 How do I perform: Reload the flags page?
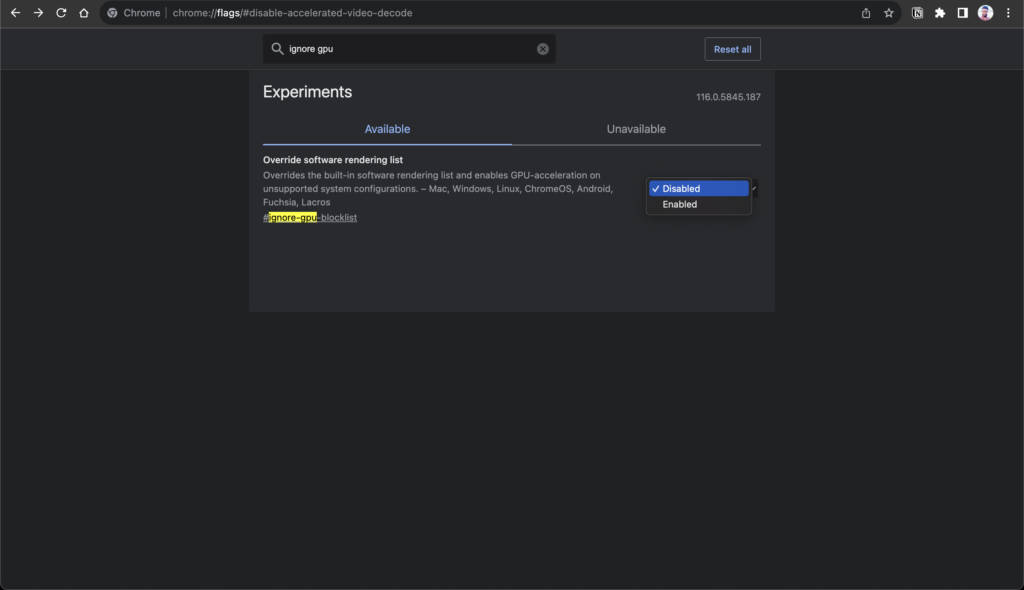[x=62, y=13]
